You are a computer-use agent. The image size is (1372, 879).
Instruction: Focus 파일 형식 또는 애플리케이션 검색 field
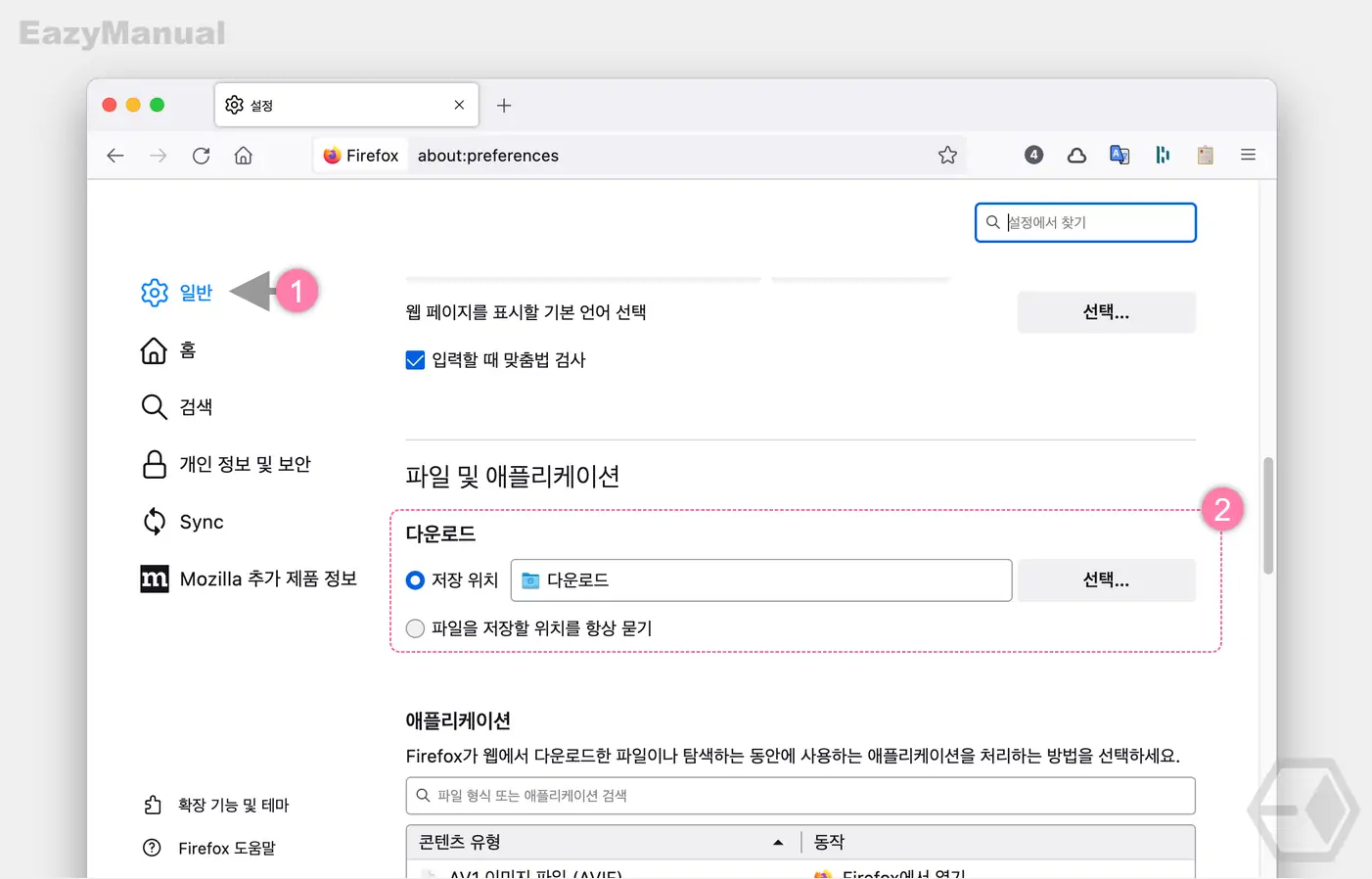(x=800, y=796)
